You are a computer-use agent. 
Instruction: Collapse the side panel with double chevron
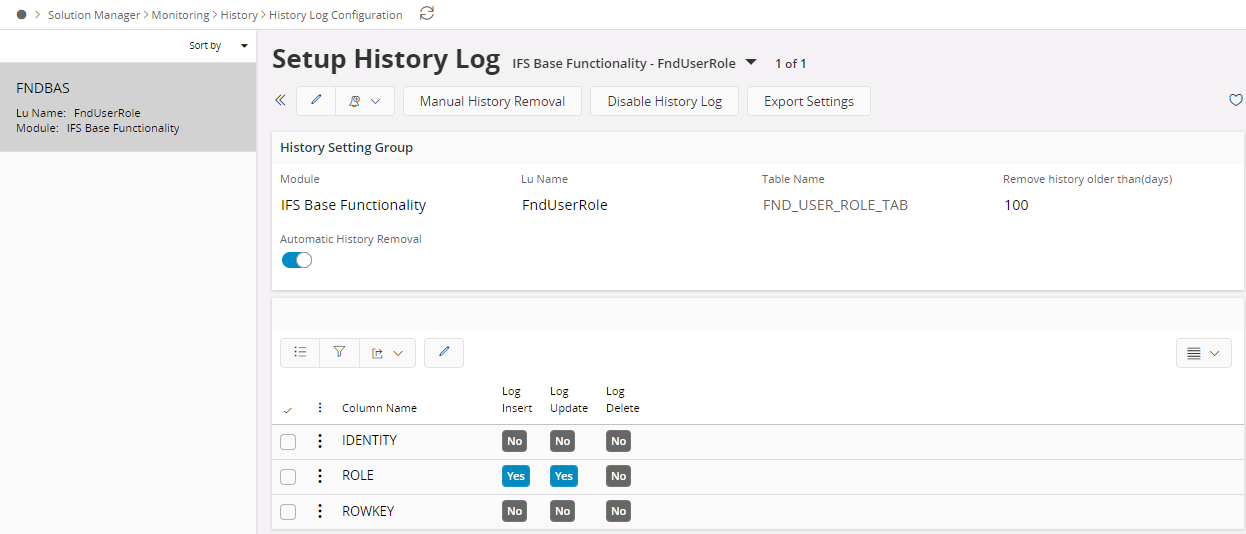pyautogui.click(x=280, y=100)
